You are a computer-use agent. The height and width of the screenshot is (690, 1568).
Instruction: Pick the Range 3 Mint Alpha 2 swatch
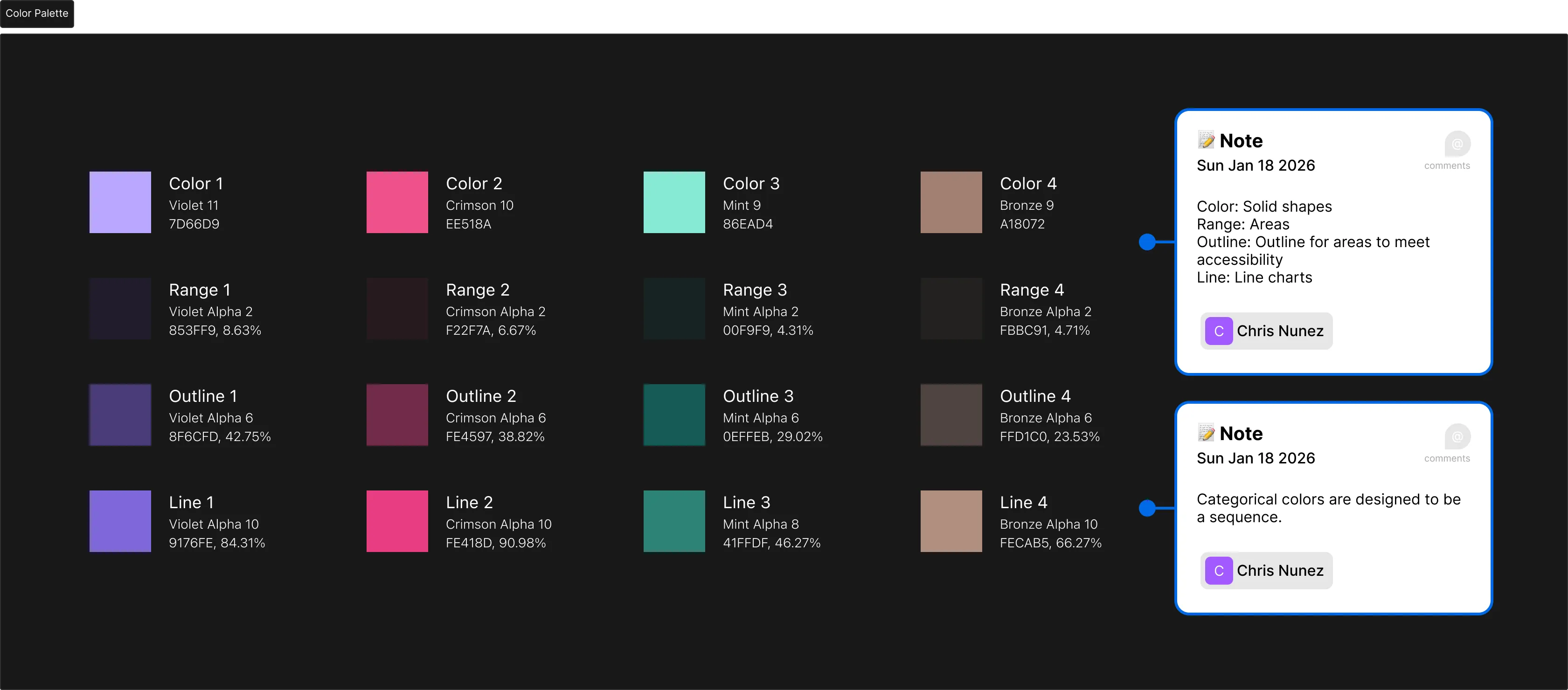point(674,309)
